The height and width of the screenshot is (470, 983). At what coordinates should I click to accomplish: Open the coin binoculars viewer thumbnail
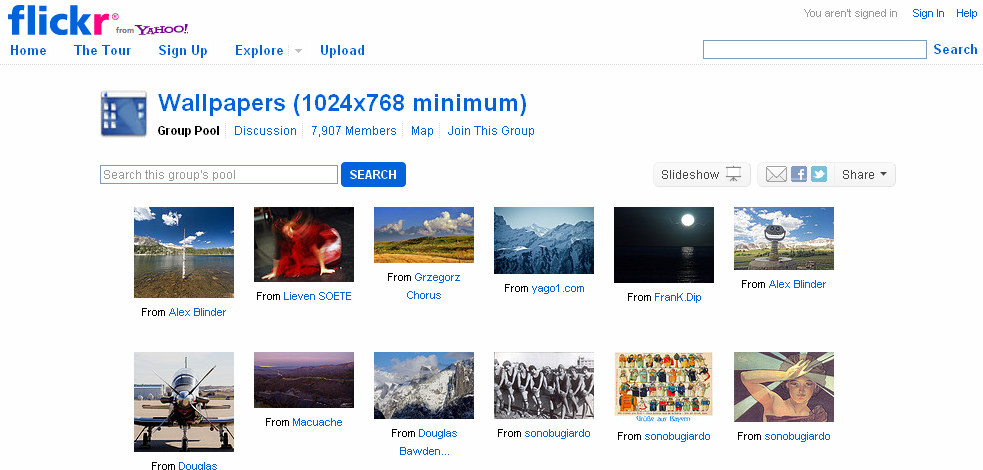784,238
